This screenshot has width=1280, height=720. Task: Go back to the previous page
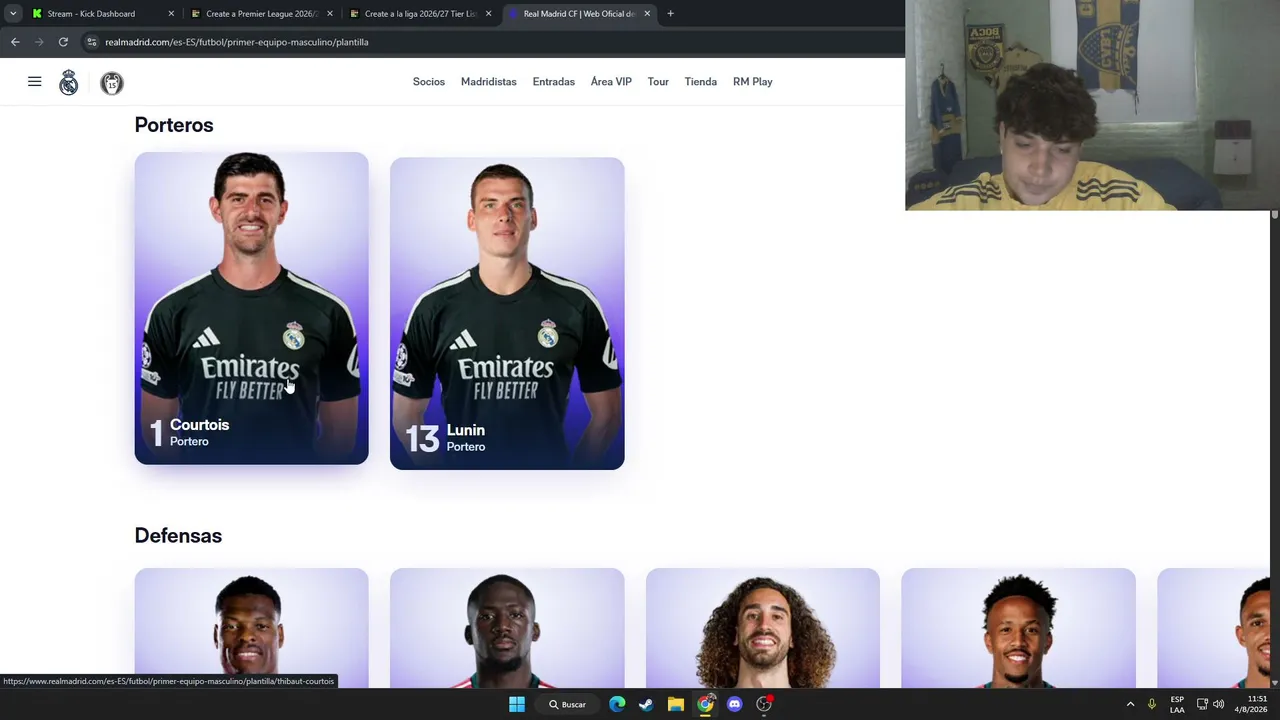[15, 42]
